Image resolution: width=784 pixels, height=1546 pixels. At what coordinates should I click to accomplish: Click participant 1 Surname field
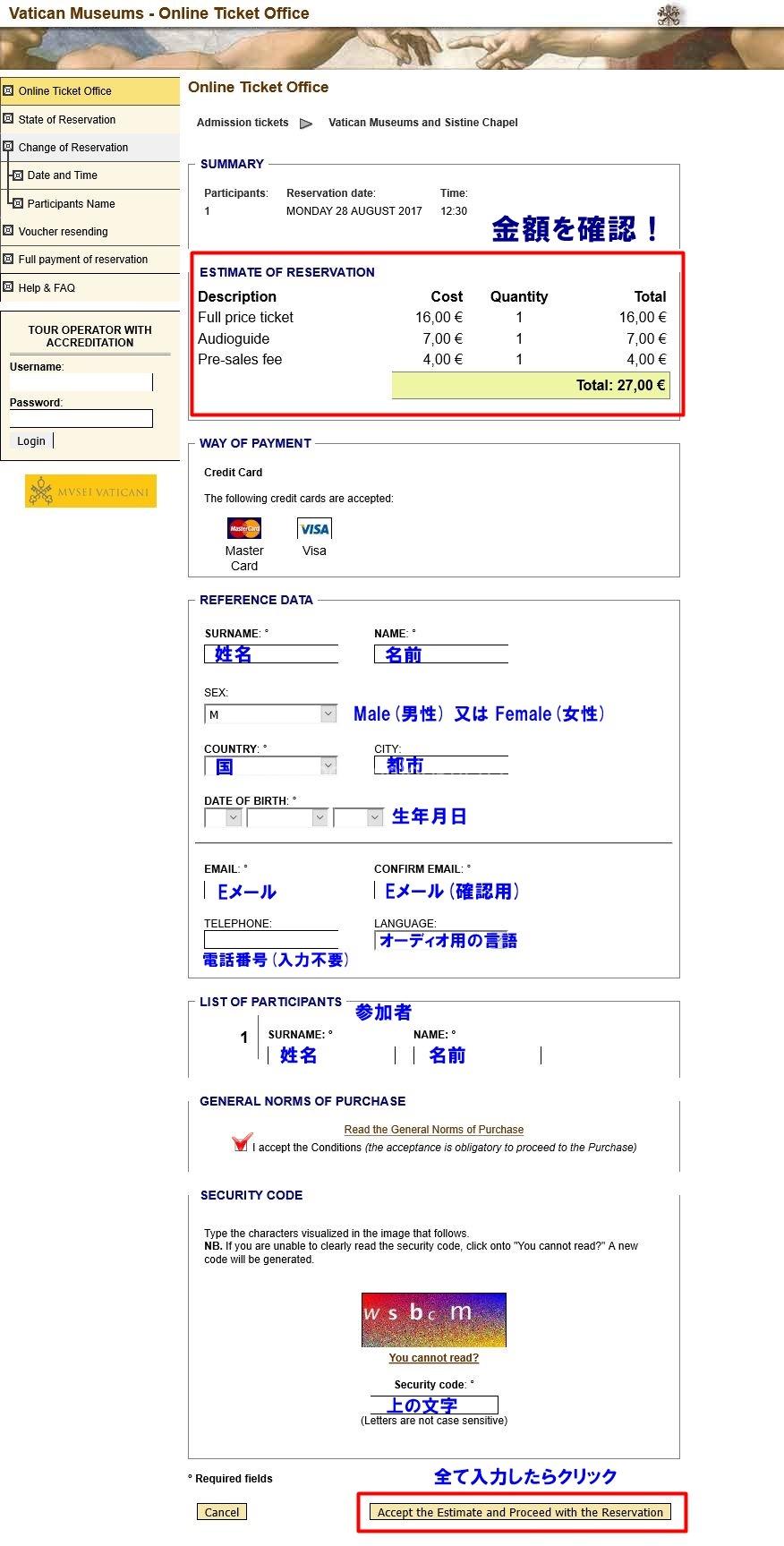click(x=332, y=1055)
